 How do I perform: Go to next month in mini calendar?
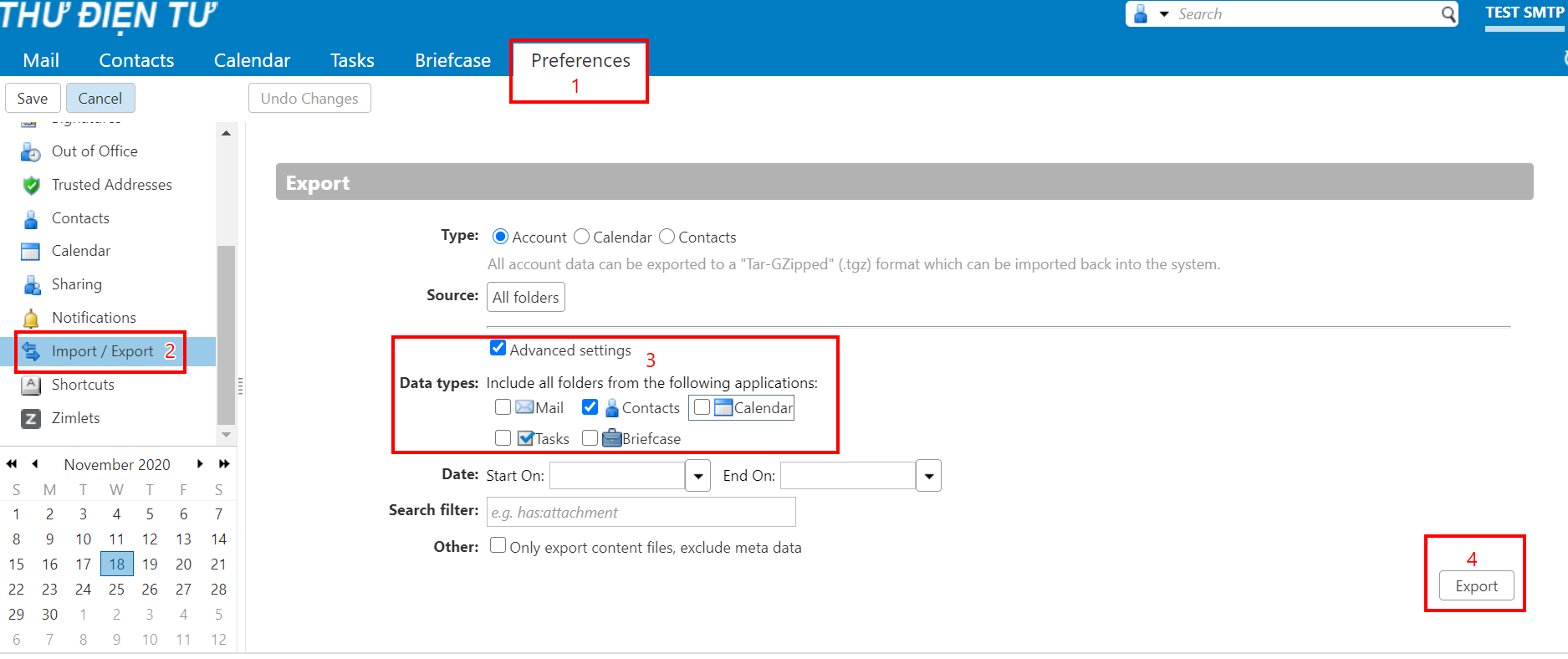(200, 464)
